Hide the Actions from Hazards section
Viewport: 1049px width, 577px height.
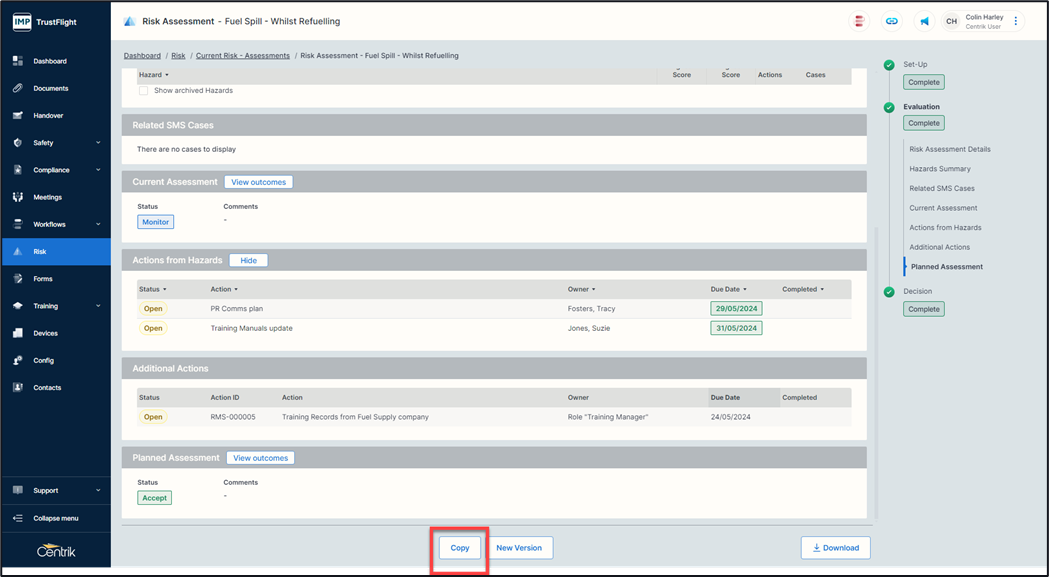(x=248, y=260)
